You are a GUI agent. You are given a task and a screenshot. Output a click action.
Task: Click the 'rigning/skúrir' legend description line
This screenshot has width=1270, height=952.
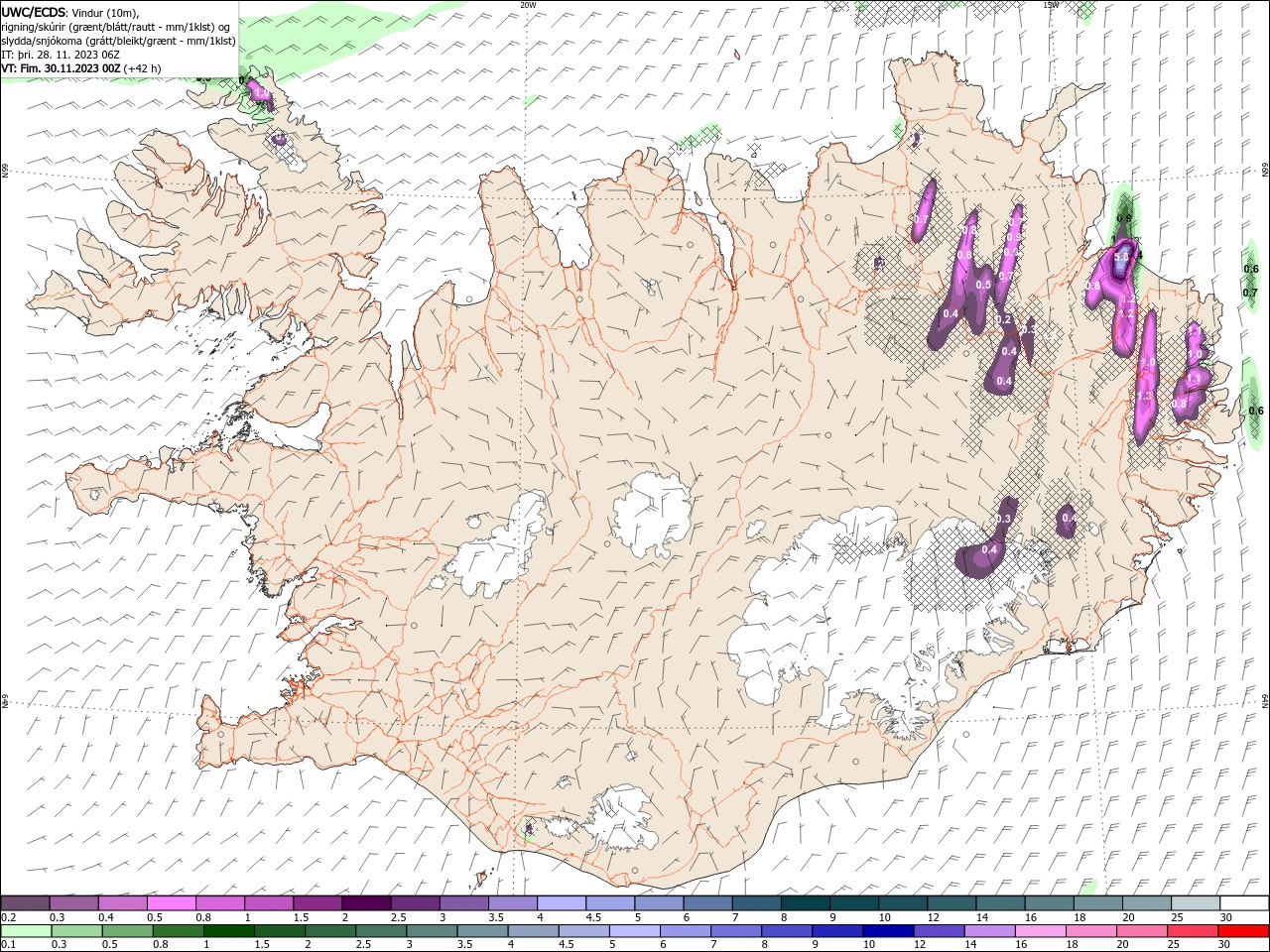click(x=116, y=27)
